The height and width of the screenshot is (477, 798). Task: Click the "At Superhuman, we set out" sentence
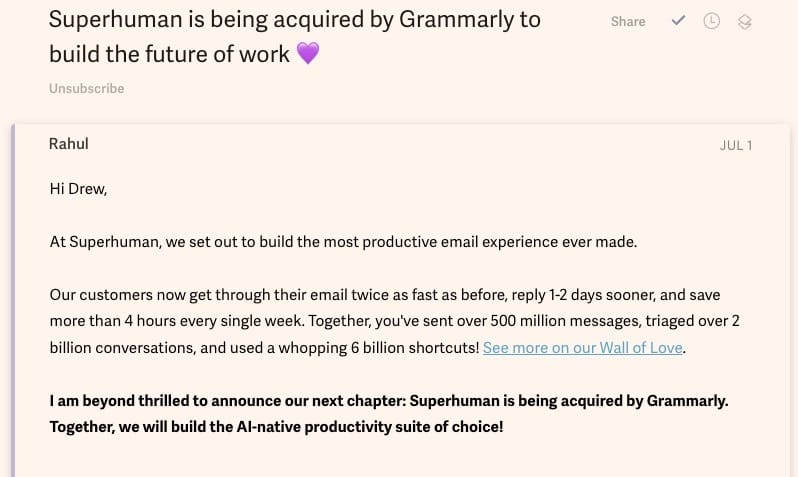(343, 241)
